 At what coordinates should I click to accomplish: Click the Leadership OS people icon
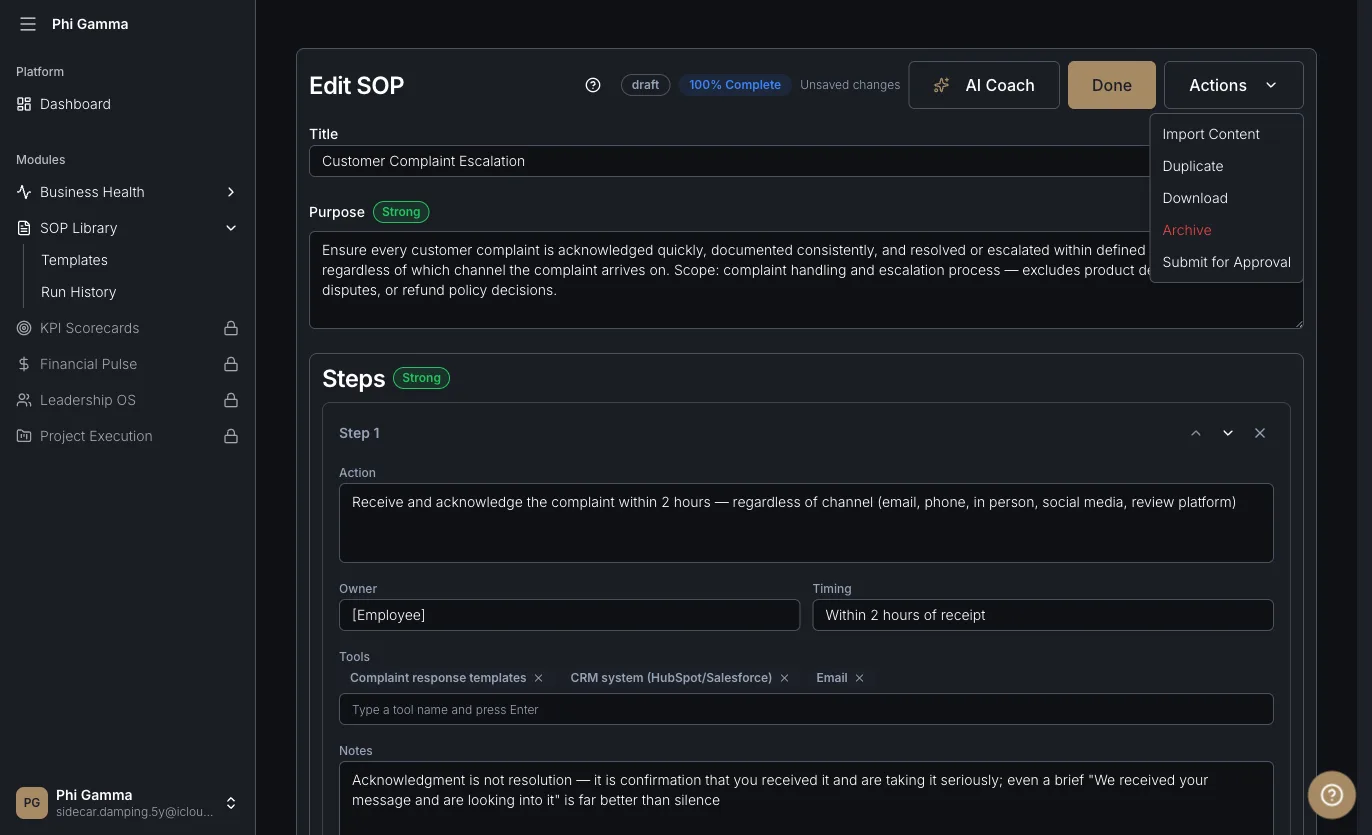24,400
